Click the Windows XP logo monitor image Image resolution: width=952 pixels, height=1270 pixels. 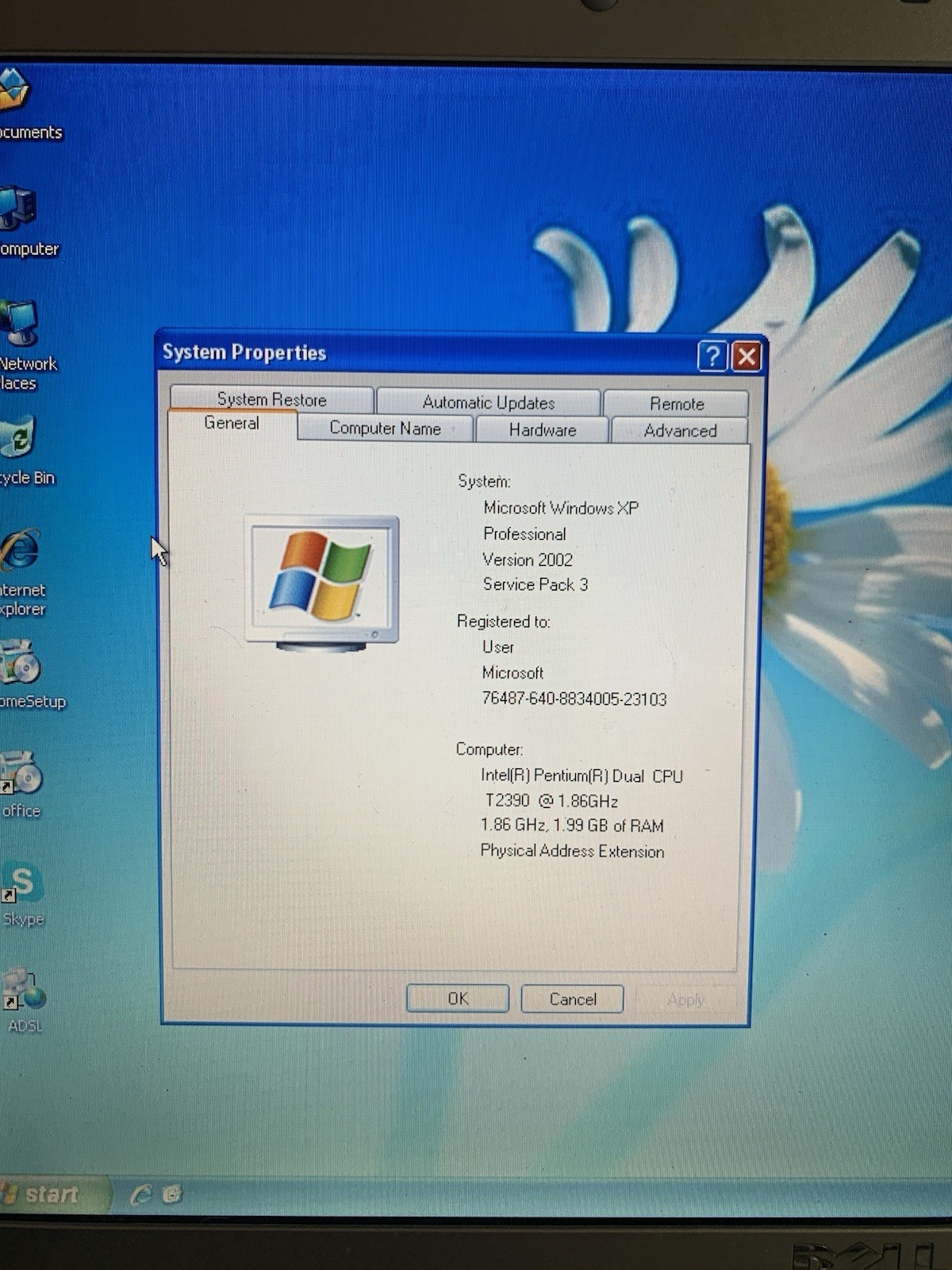[x=322, y=583]
